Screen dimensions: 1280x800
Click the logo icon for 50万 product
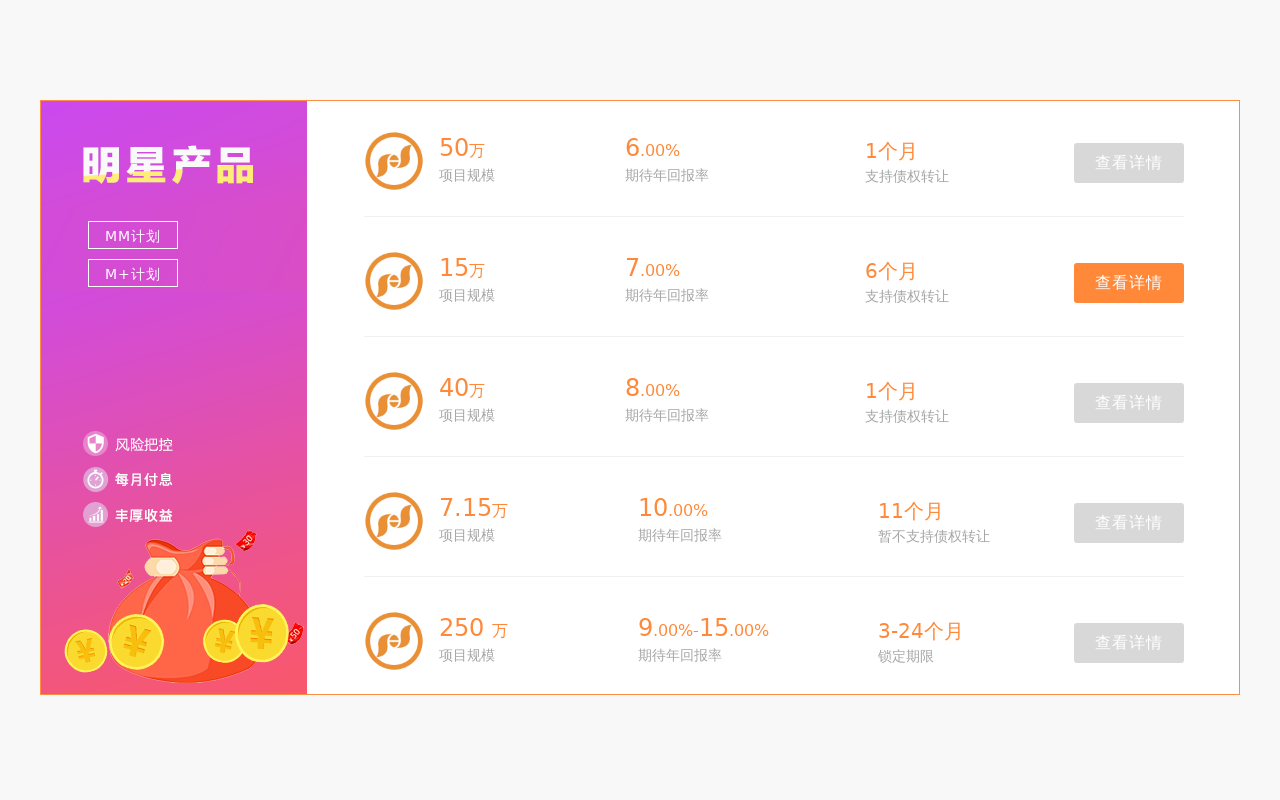tap(394, 161)
